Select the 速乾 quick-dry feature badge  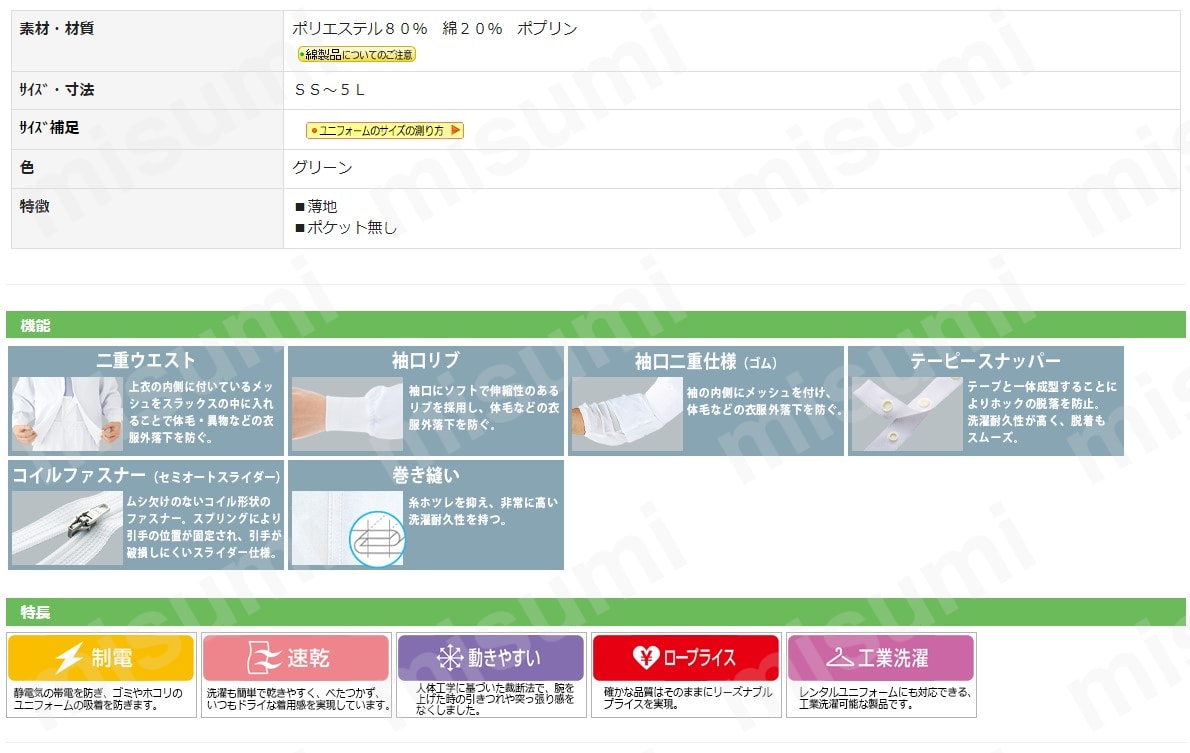(x=296, y=657)
